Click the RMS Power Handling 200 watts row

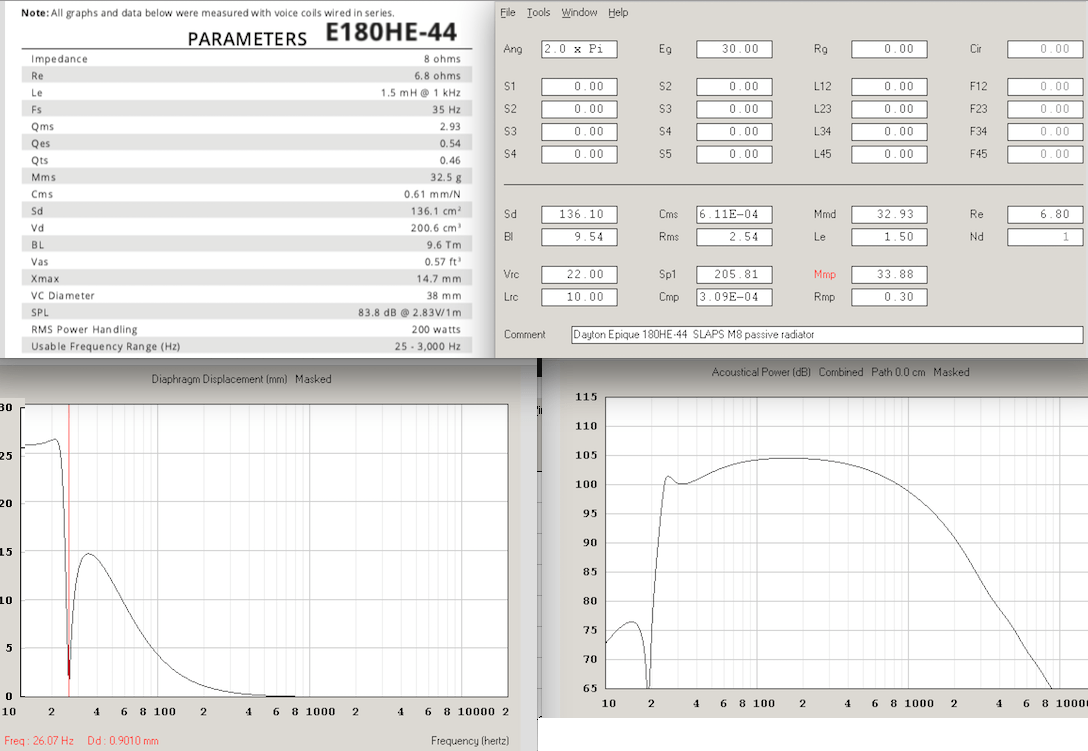(x=246, y=329)
